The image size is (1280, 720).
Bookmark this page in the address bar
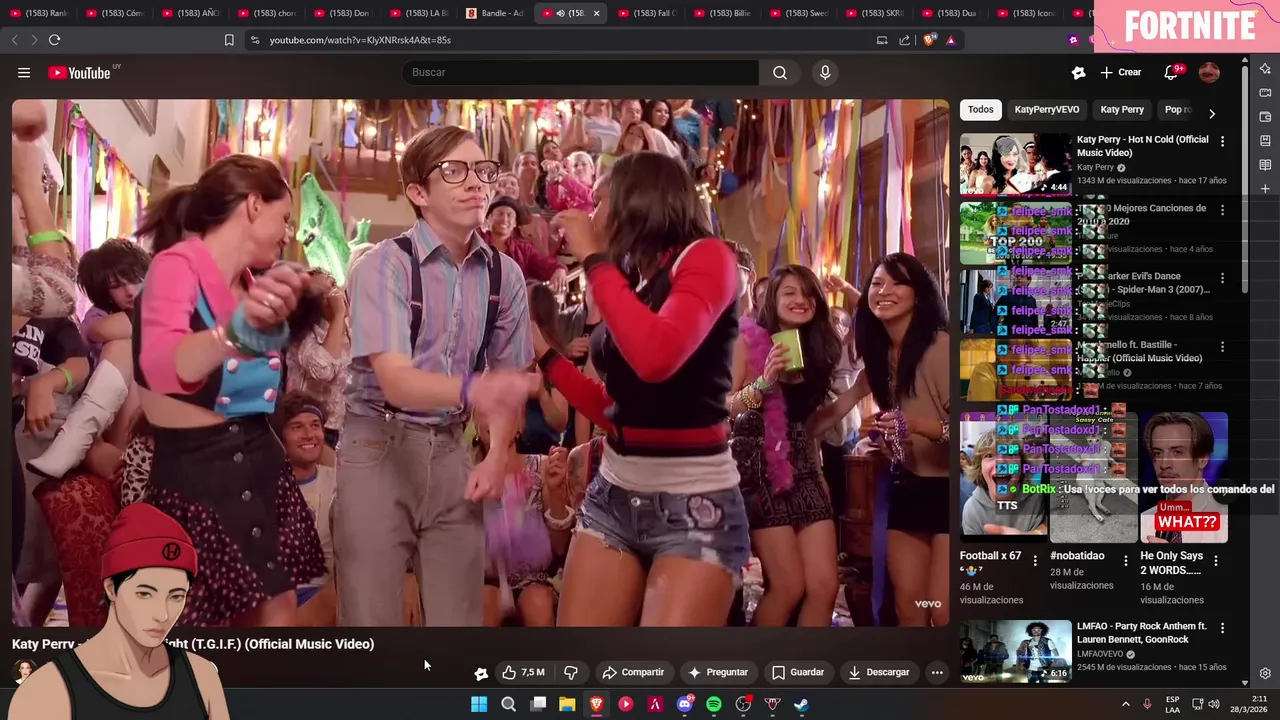pos(229,40)
